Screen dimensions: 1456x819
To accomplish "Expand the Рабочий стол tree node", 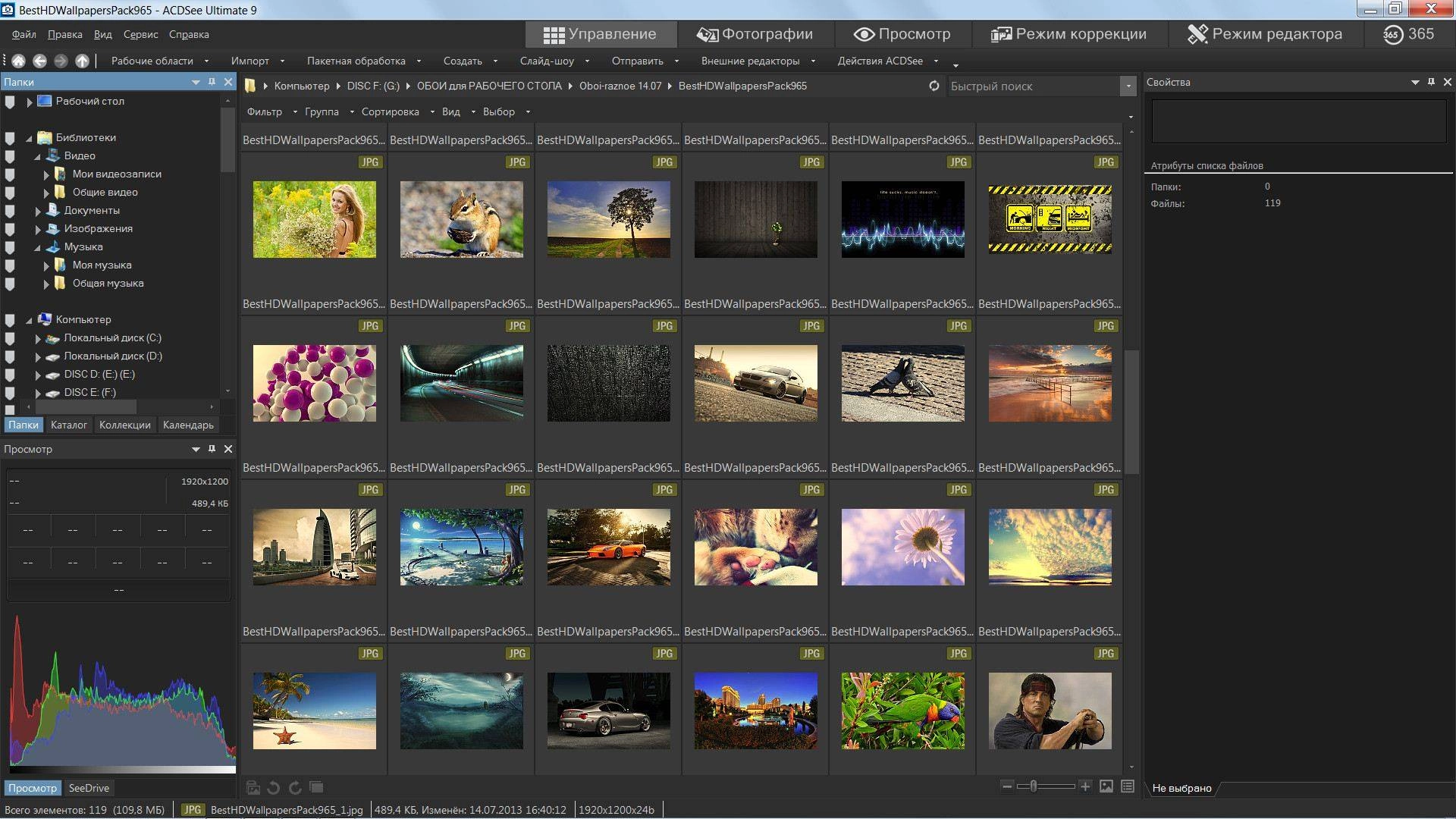I will (30, 101).
